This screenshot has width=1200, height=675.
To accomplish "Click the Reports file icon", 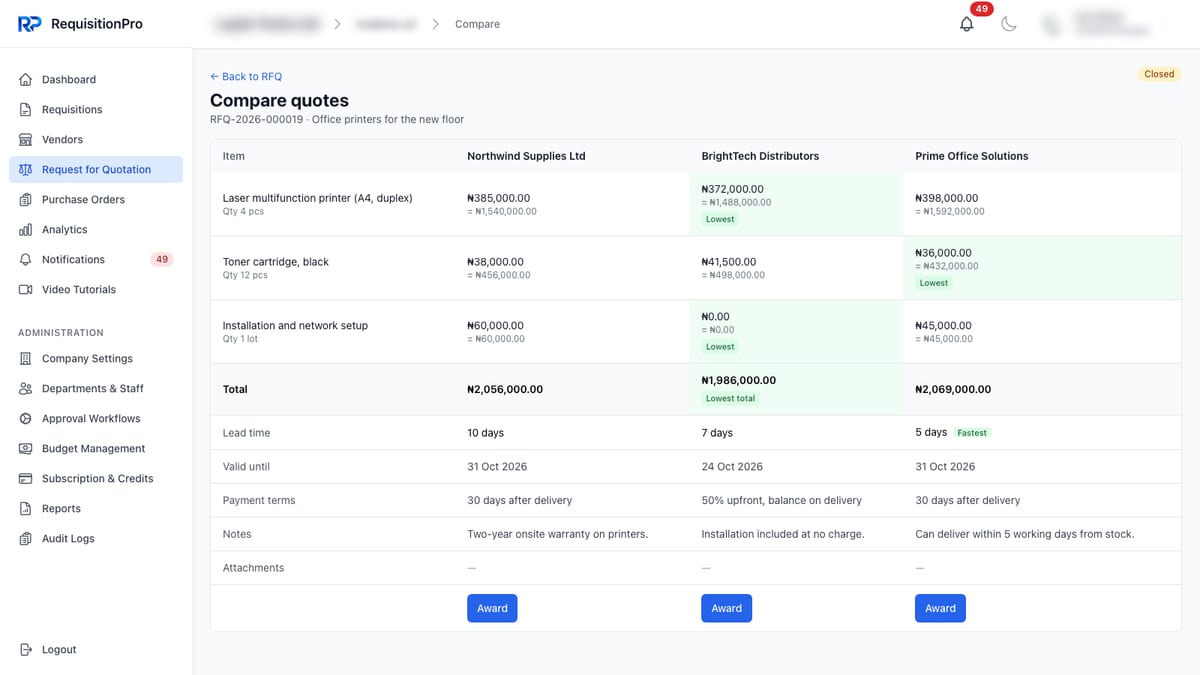I will (x=26, y=508).
